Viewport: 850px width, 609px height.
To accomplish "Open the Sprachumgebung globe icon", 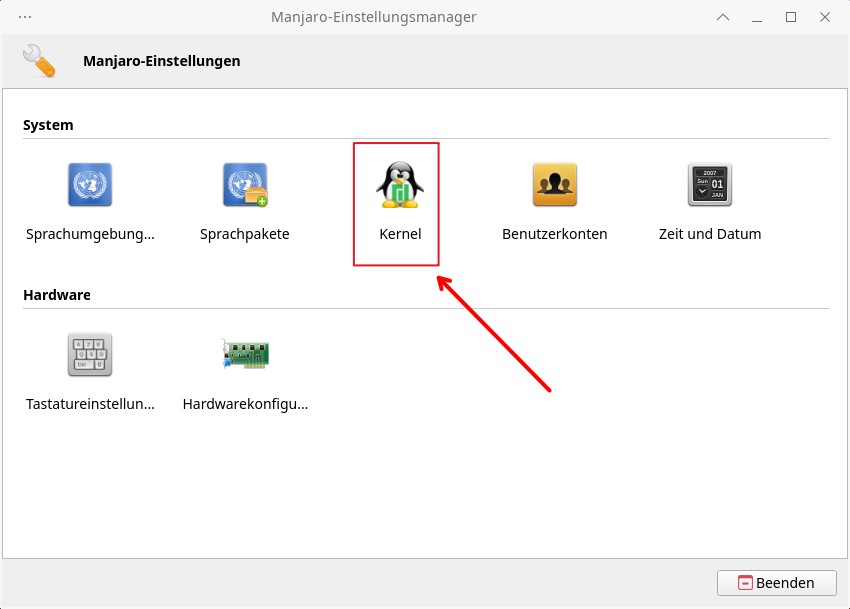I will 90,185.
